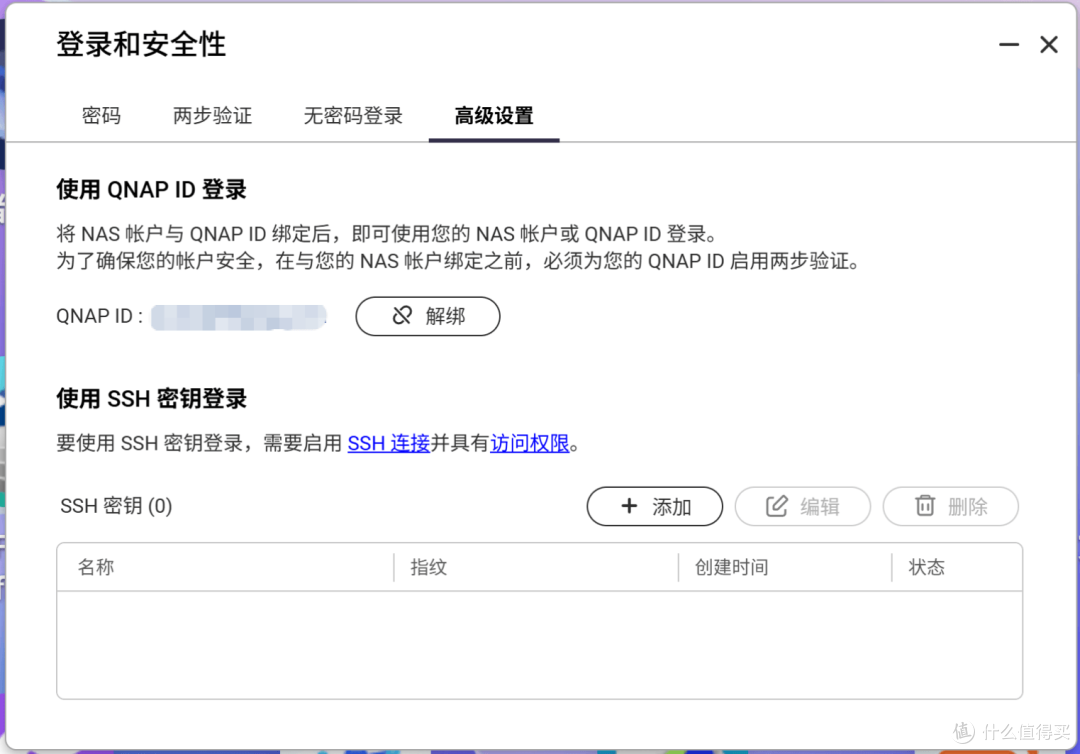Image resolution: width=1080 pixels, height=754 pixels.
Task: Click the blurred QNAP ID value
Action: pos(238,317)
